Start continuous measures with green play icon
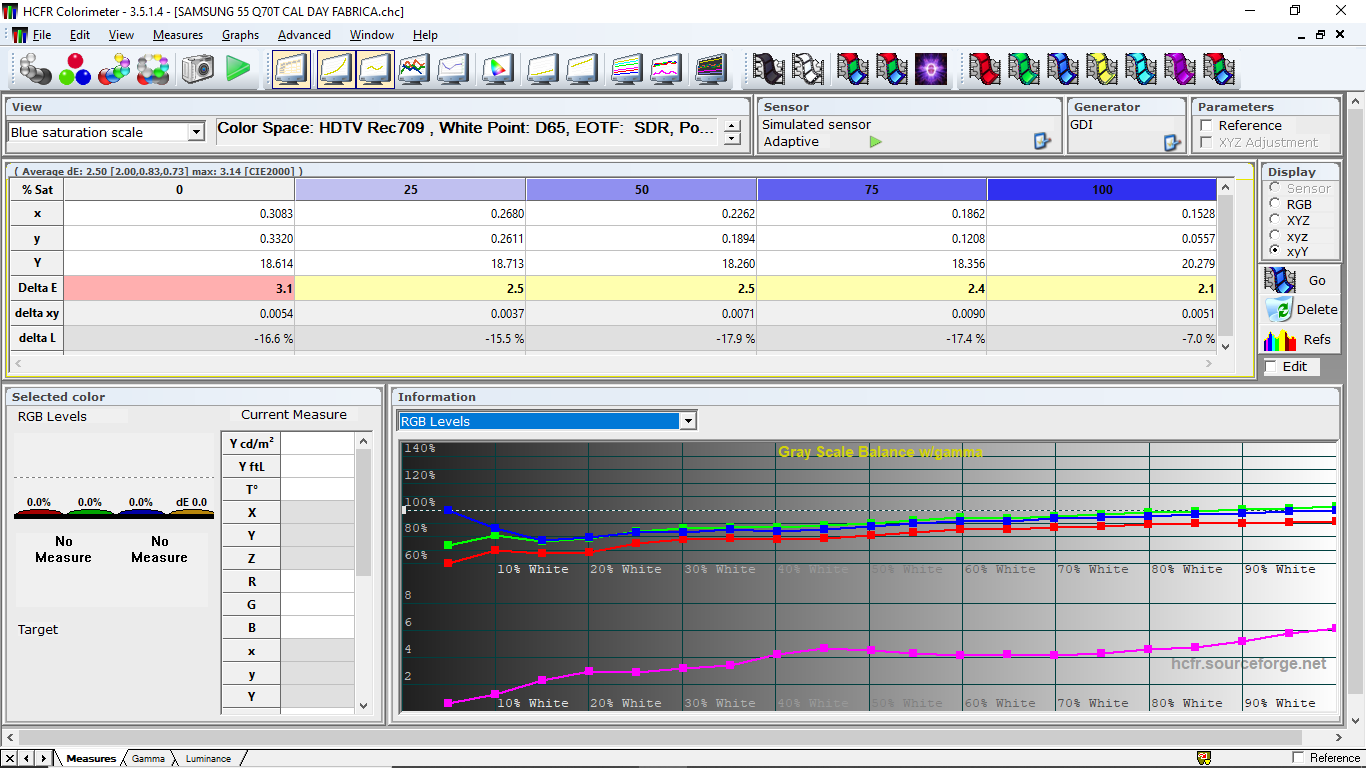 (238, 69)
